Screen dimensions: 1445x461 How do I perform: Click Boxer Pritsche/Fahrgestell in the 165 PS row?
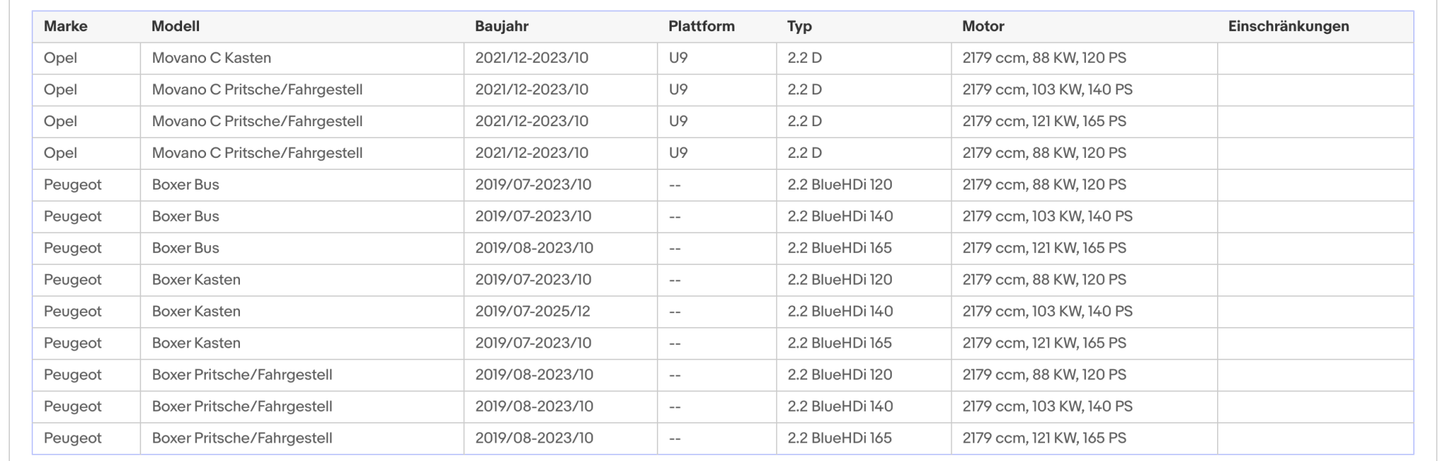(x=242, y=438)
